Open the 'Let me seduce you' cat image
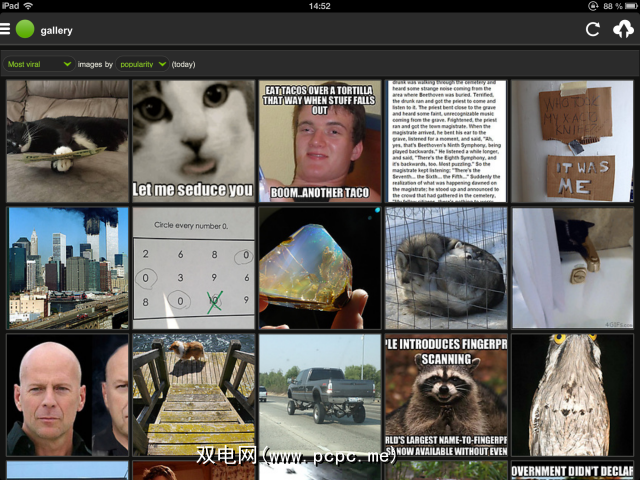 point(193,141)
